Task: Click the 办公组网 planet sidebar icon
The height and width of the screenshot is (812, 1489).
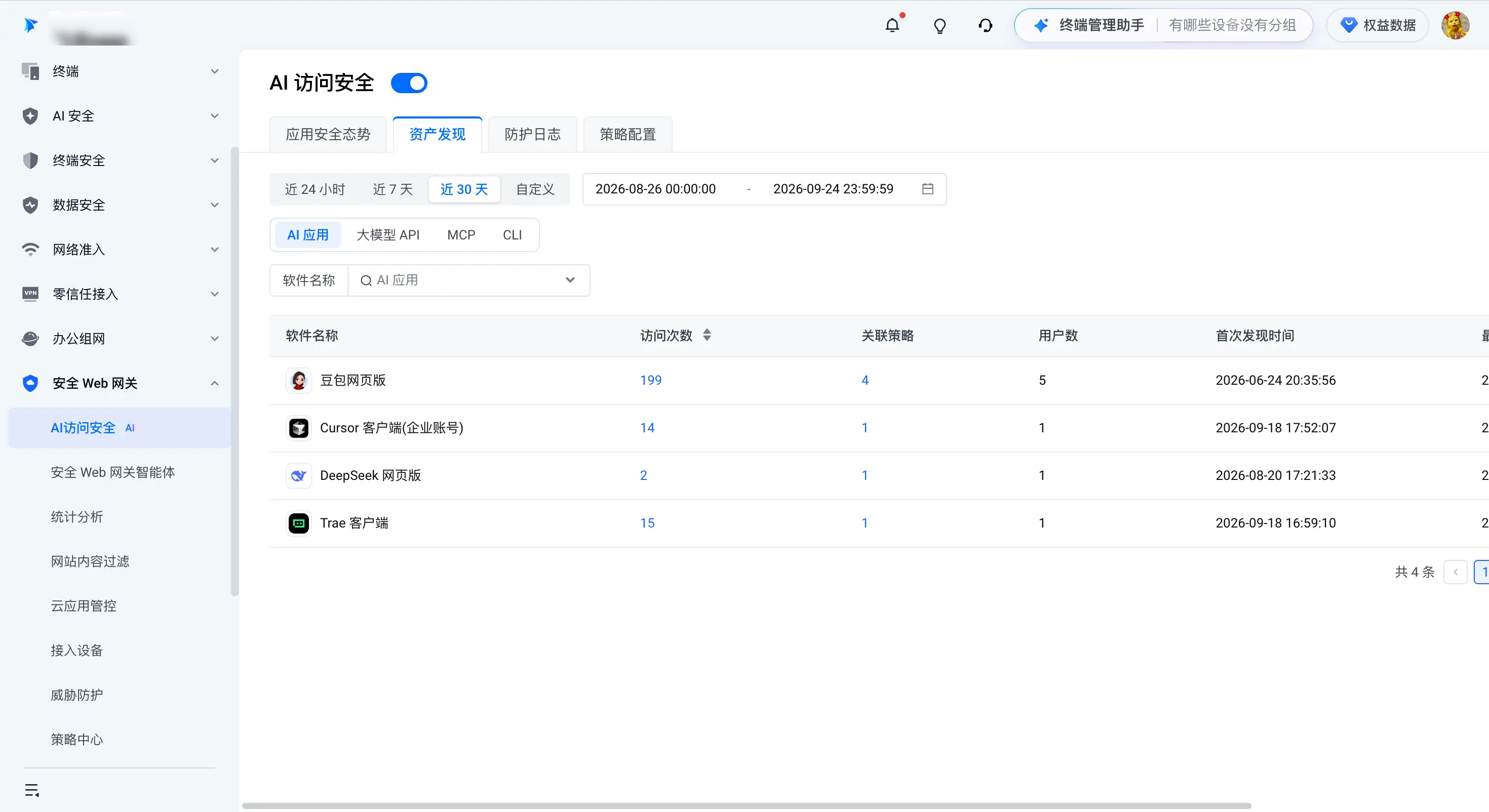Action: 30,339
